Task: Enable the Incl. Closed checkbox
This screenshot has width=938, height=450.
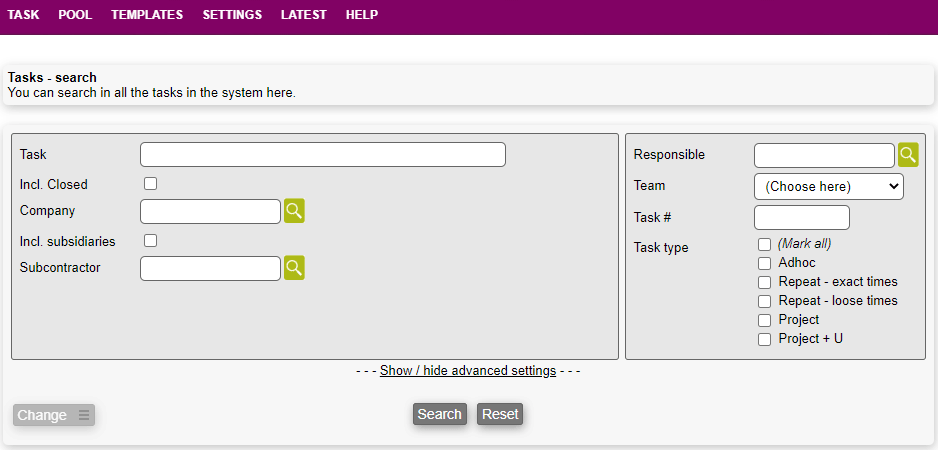Action: coord(151,184)
